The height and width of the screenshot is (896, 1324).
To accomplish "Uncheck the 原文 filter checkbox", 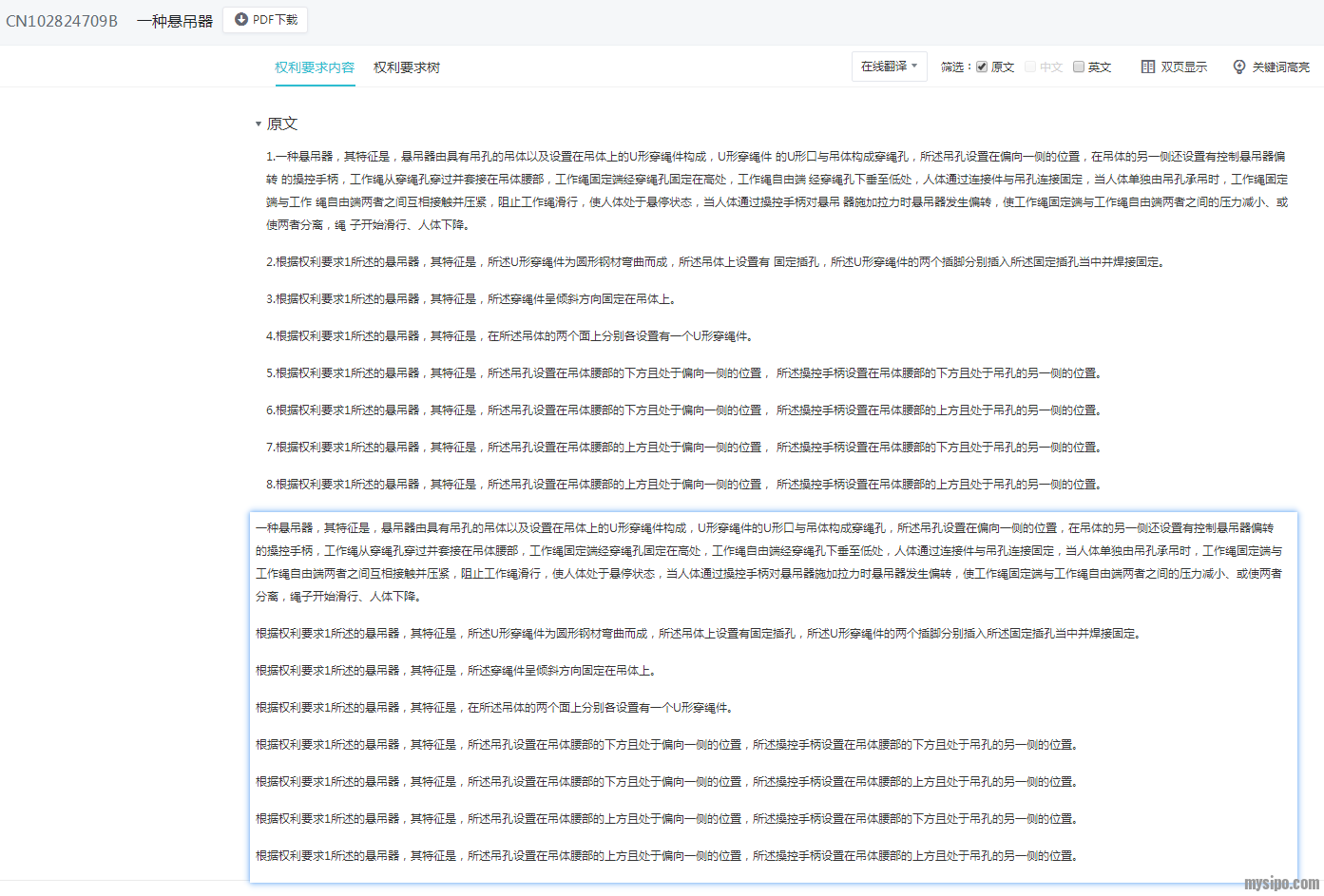I will (982, 67).
